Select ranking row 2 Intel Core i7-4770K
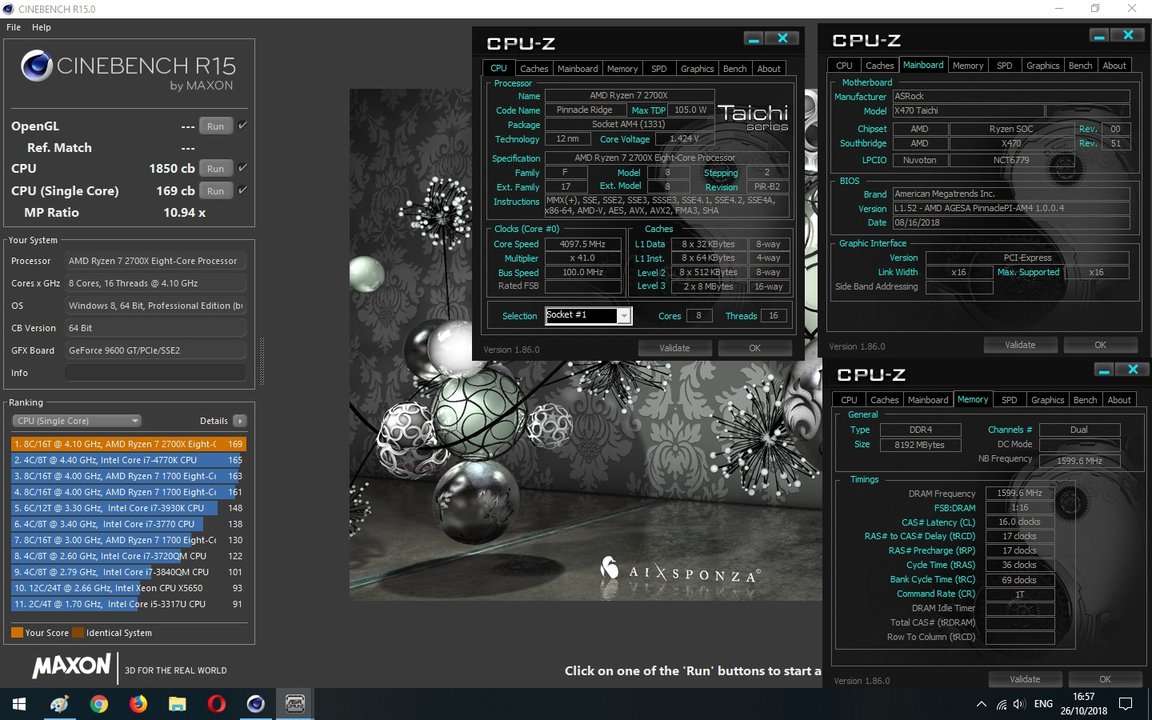This screenshot has width=1152, height=720. pos(129,460)
